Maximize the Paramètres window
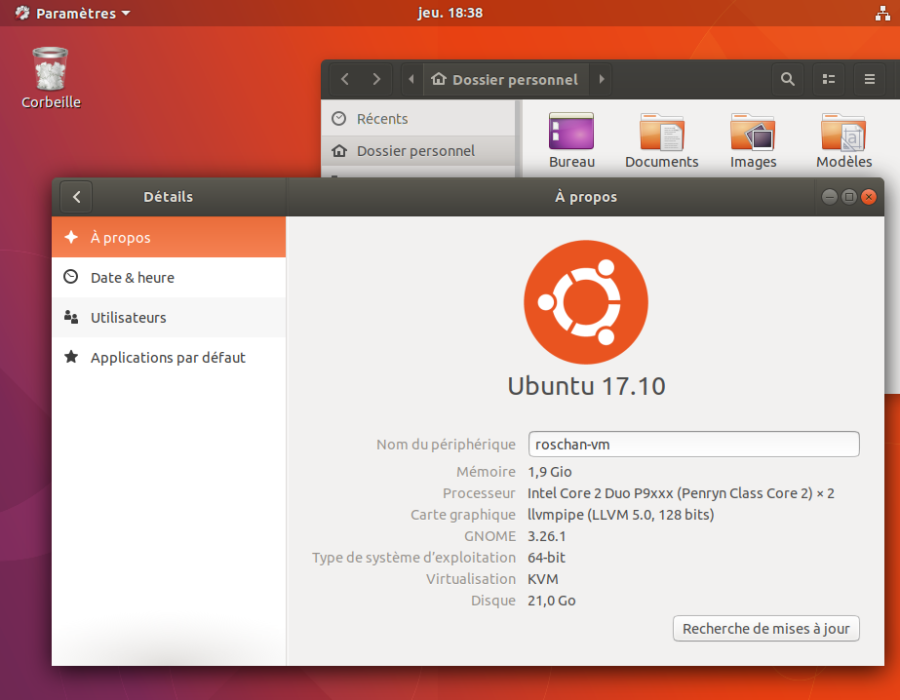Screen dimensions: 900x700 coord(849,197)
